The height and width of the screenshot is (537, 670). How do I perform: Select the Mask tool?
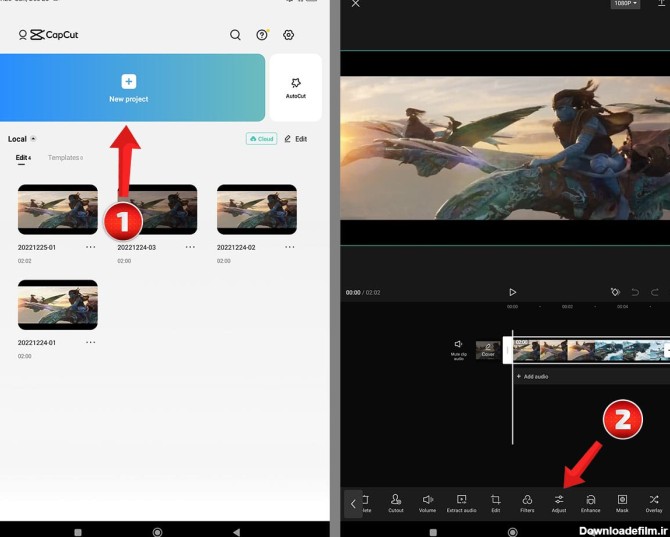[622, 502]
